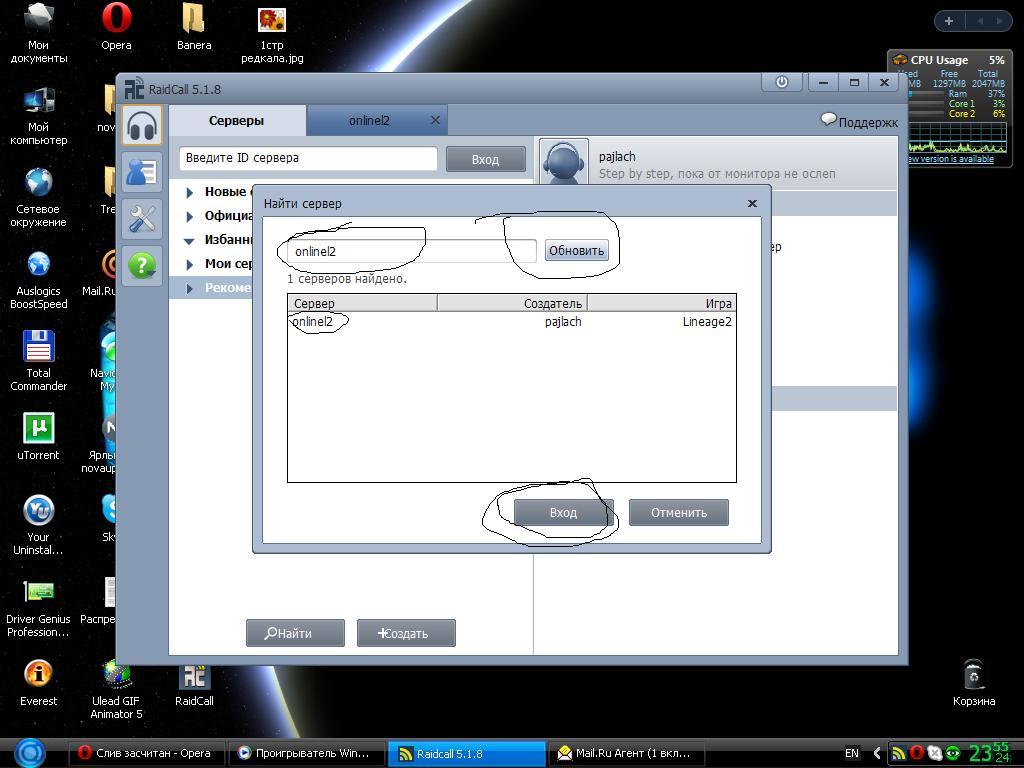This screenshot has width=1024, height=768.
Task: Expand the Рекоме recommended group
Action: (189, 288)
